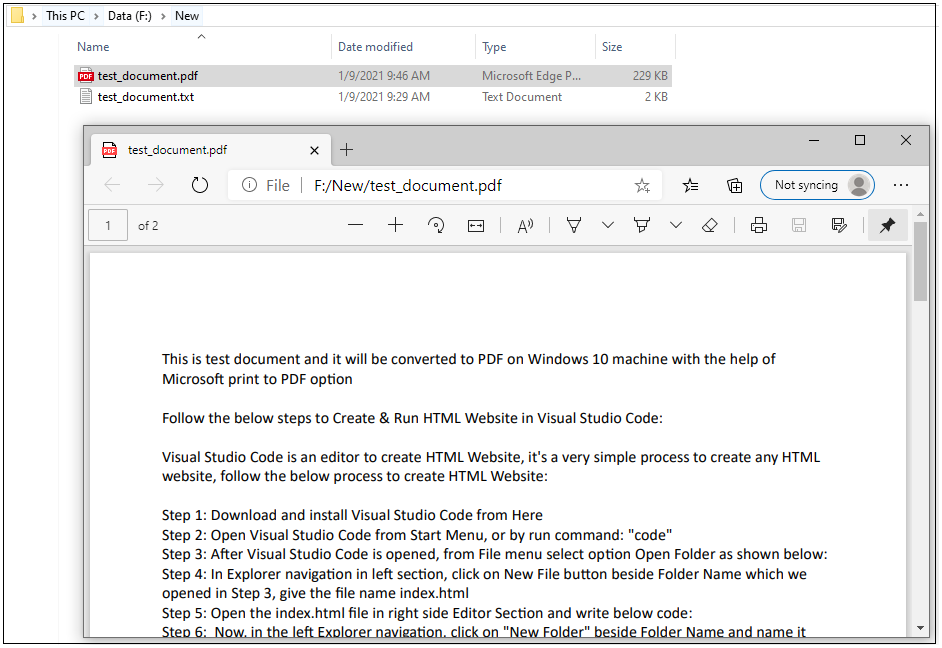Zoom in the PDF with plus icon
This screenshot has height=648, width=942.
coord(395,225)
